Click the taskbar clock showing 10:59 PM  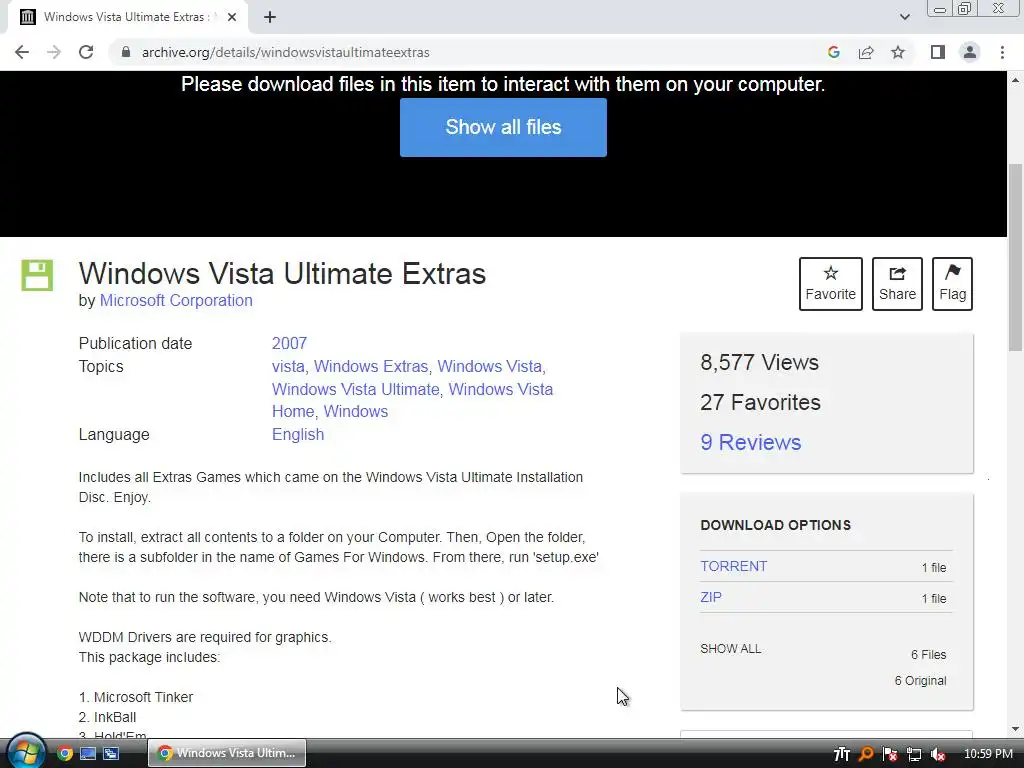[x=988, y=754]
